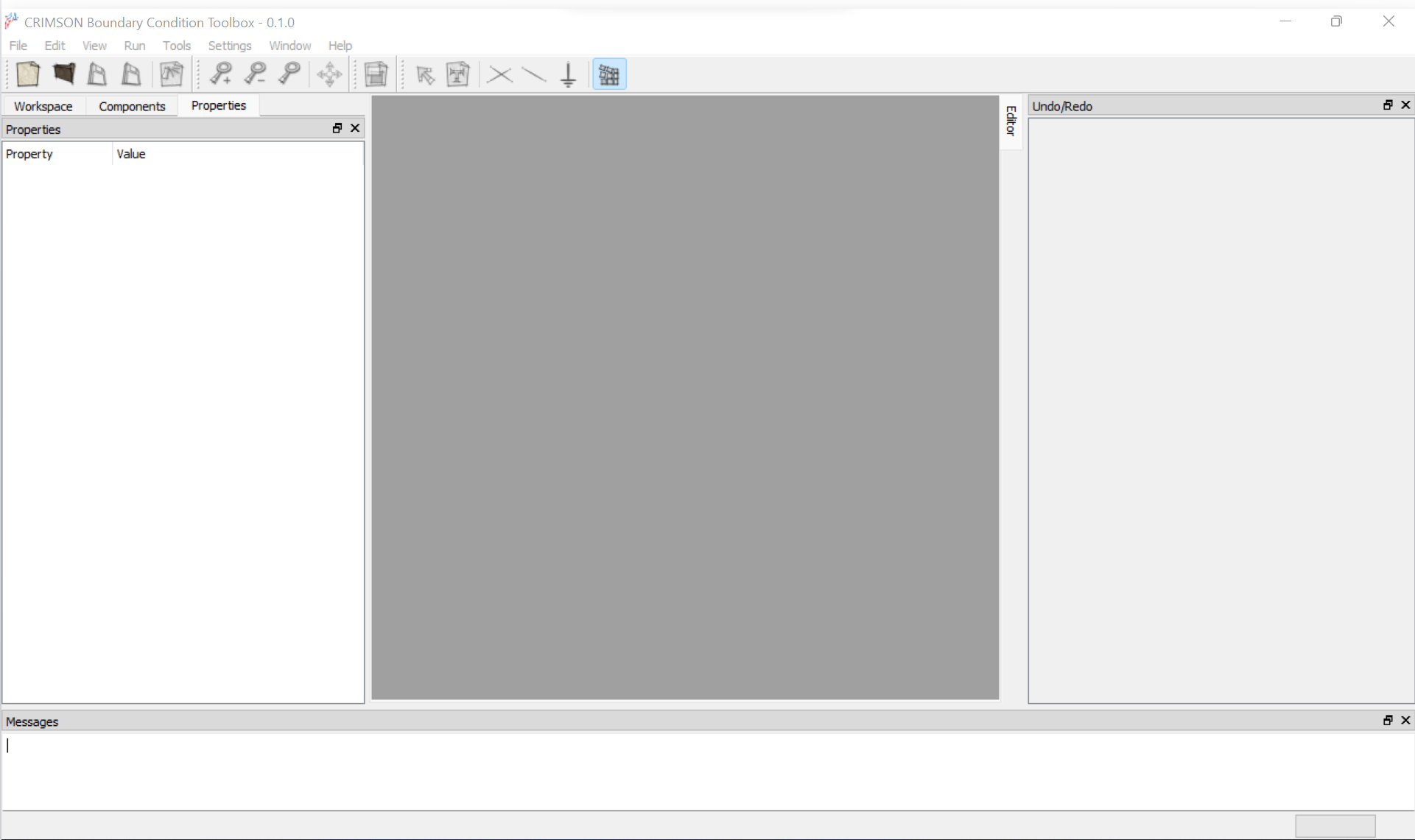
Task: Switch to the Workspace tab
Action: click(x=43, y=106)
